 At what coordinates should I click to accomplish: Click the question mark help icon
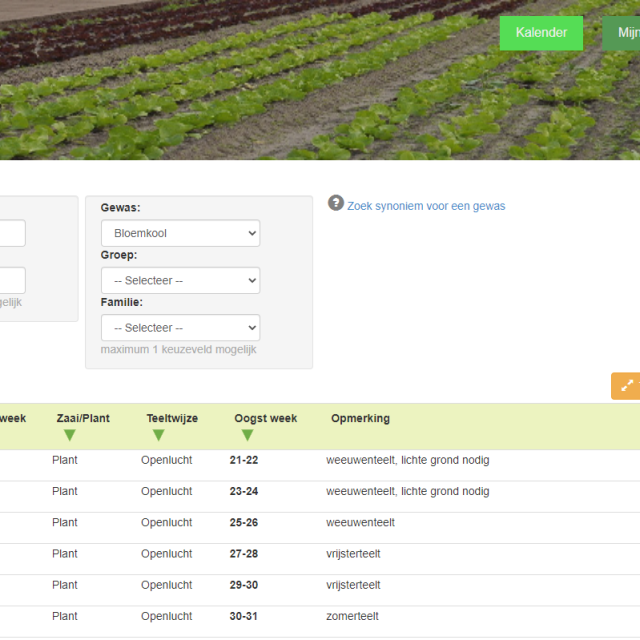click(x=336, y=203)
